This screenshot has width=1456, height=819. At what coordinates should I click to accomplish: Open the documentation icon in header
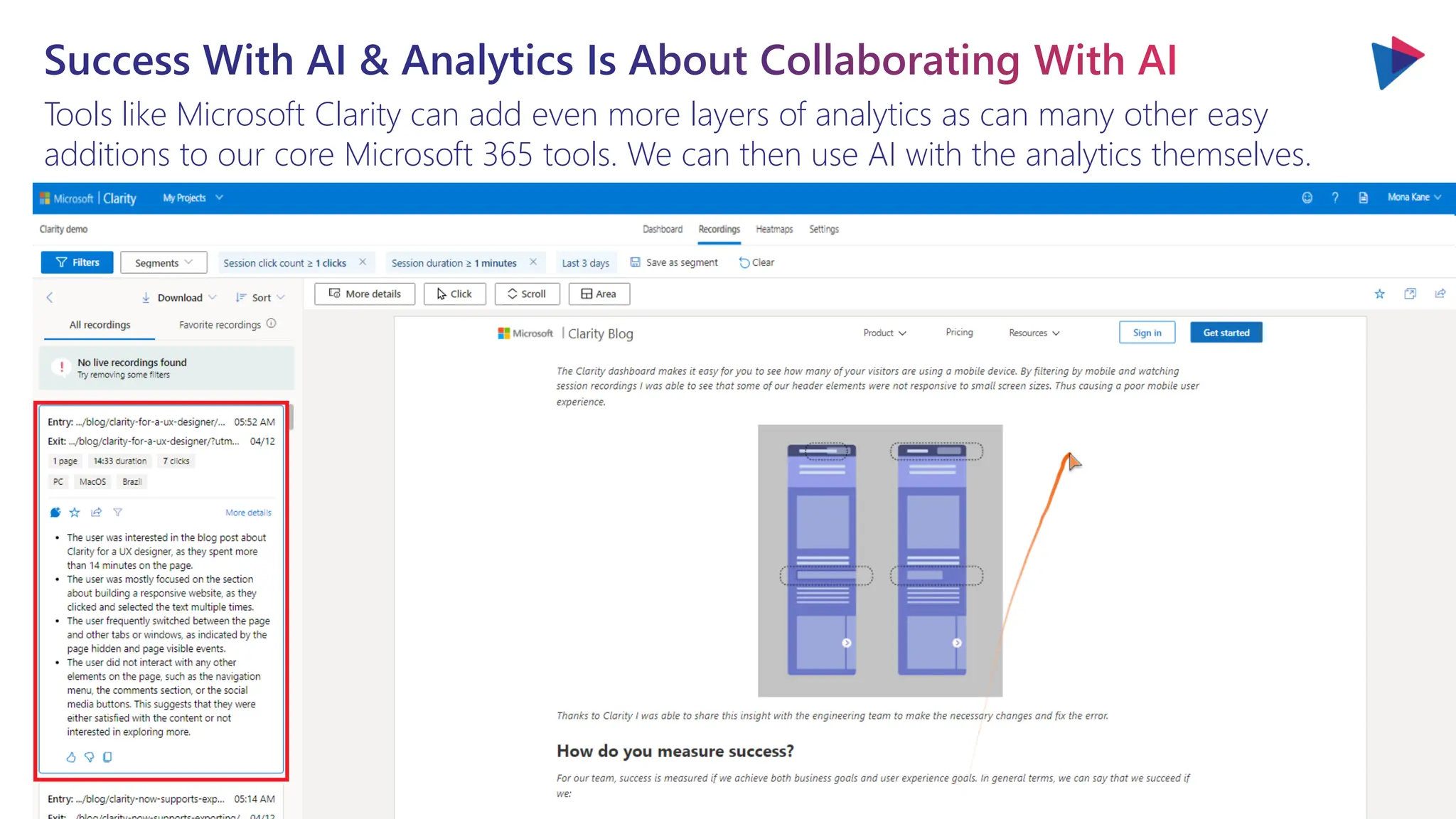pos(1363,198)
